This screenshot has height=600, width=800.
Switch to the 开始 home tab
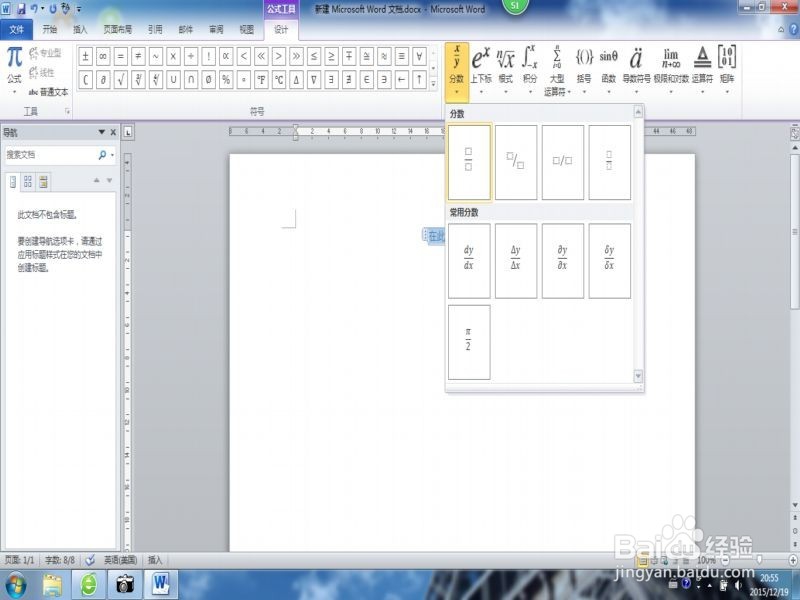click(x=49, y=30)
